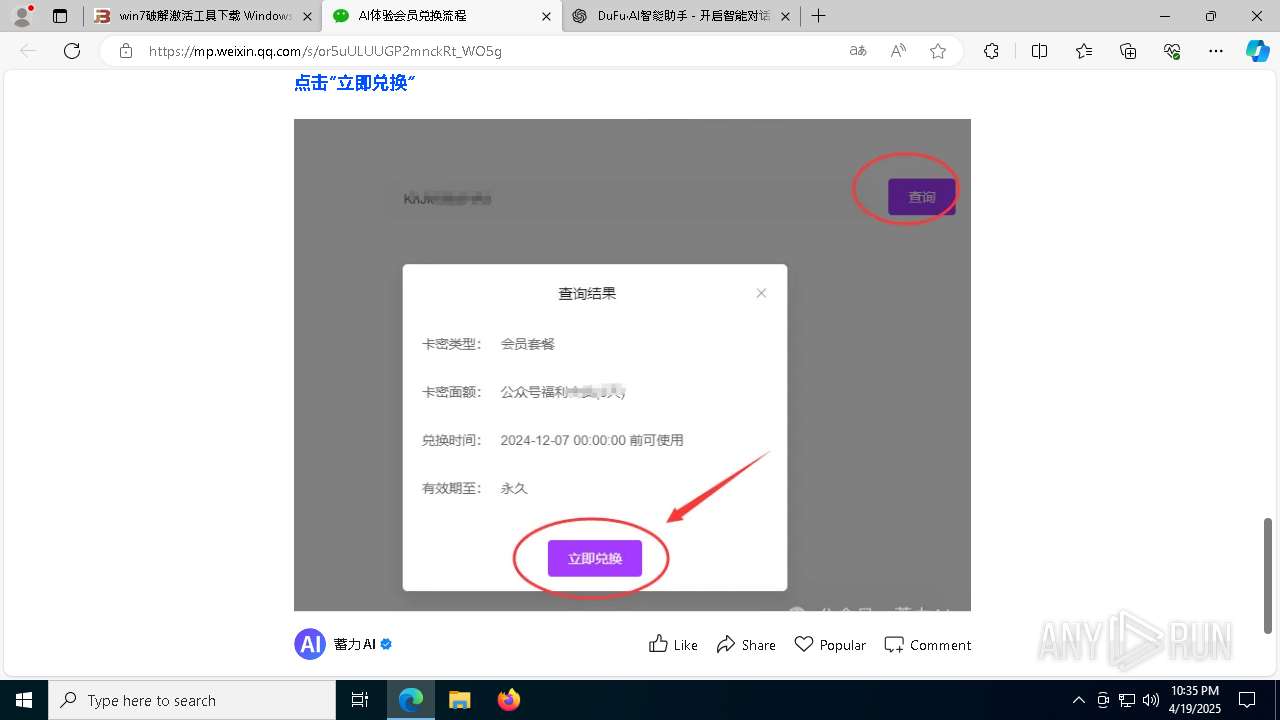Image resolution: width=1280 pixels, height=720 pixels.
Task: Close the AI体验会员兑换流程 tab
Action: pyautogui.click(x=546, y=16)
